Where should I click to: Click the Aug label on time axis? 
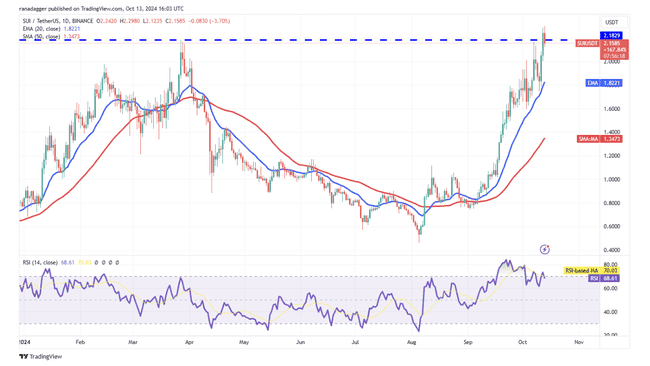click(x=412, y=342)
